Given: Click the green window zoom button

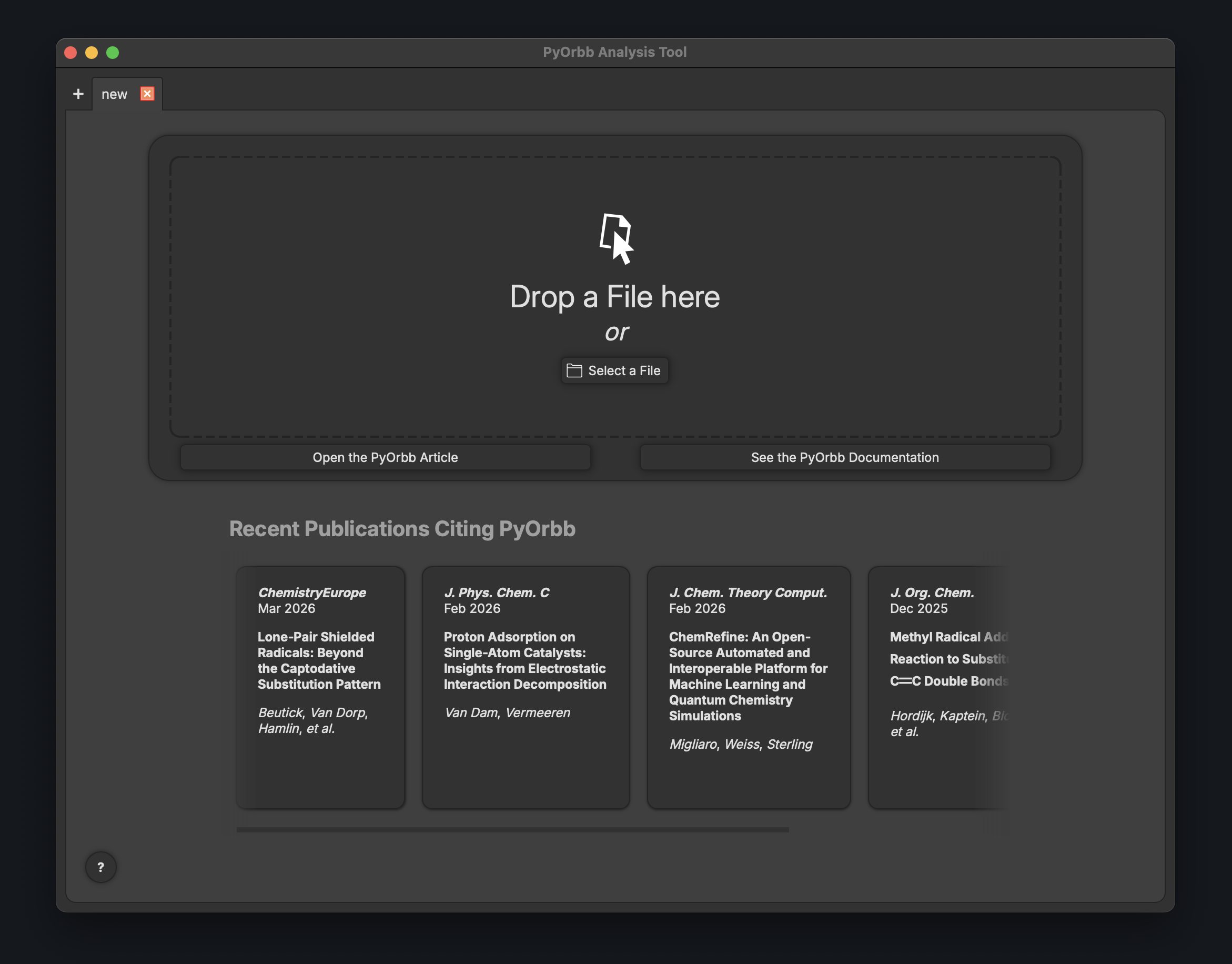Looking at the screenshot, I should click(113, 53).
